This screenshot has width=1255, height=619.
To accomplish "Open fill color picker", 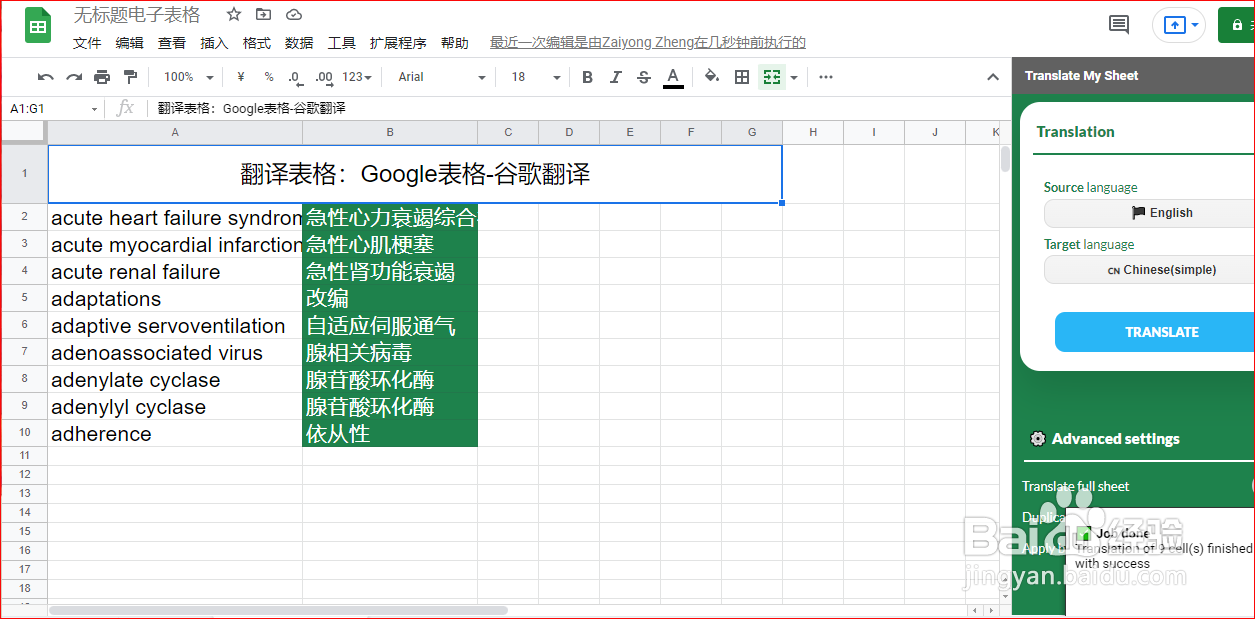I will pos(712,77).
